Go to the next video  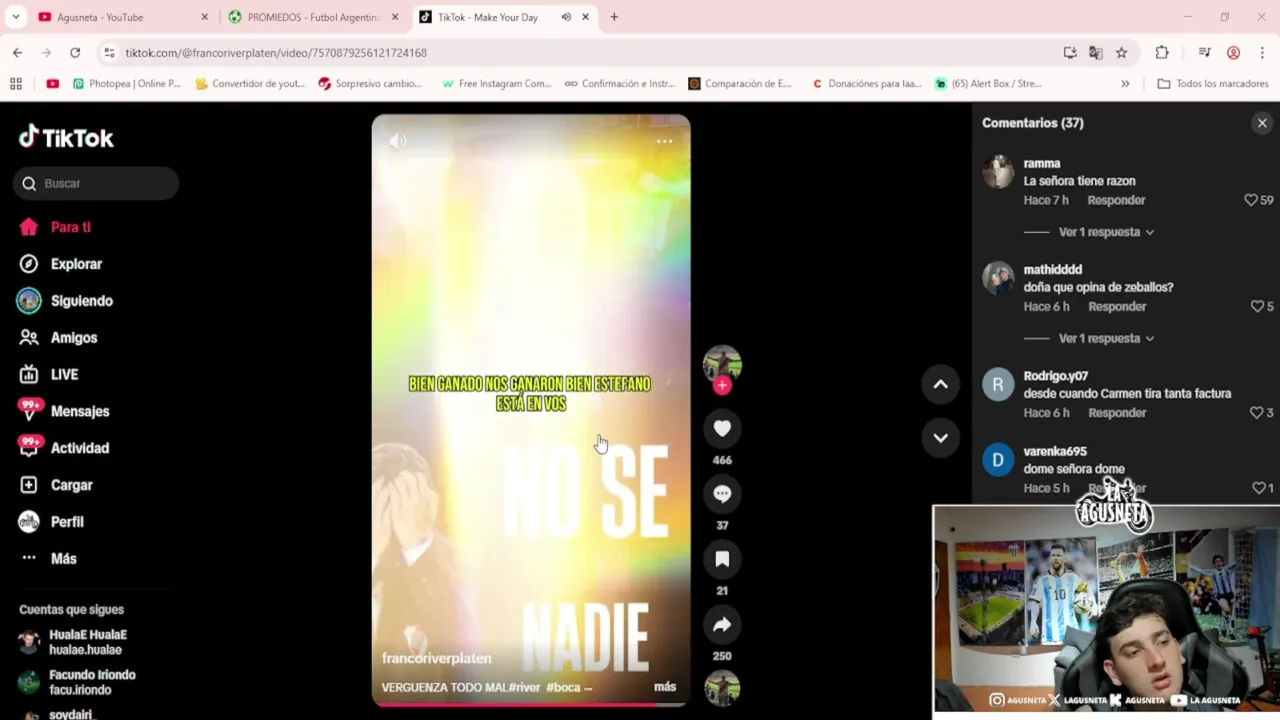click(940, 437)
